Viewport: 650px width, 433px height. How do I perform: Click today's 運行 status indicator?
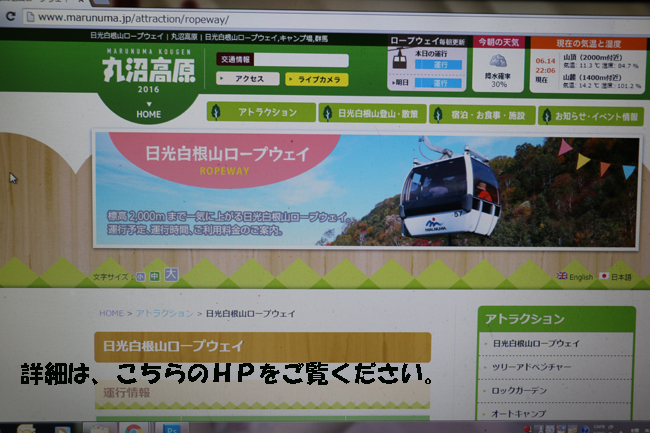pos(439,65)
